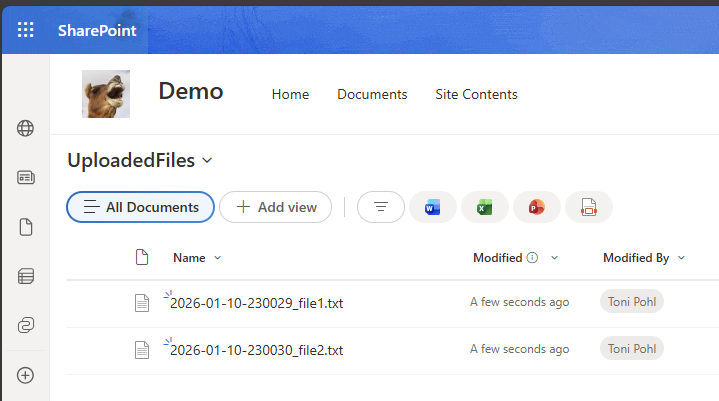This screenshot has width=719, height=401.
Task: Filter by PowerPoint files icon
Action: (536, 207)
